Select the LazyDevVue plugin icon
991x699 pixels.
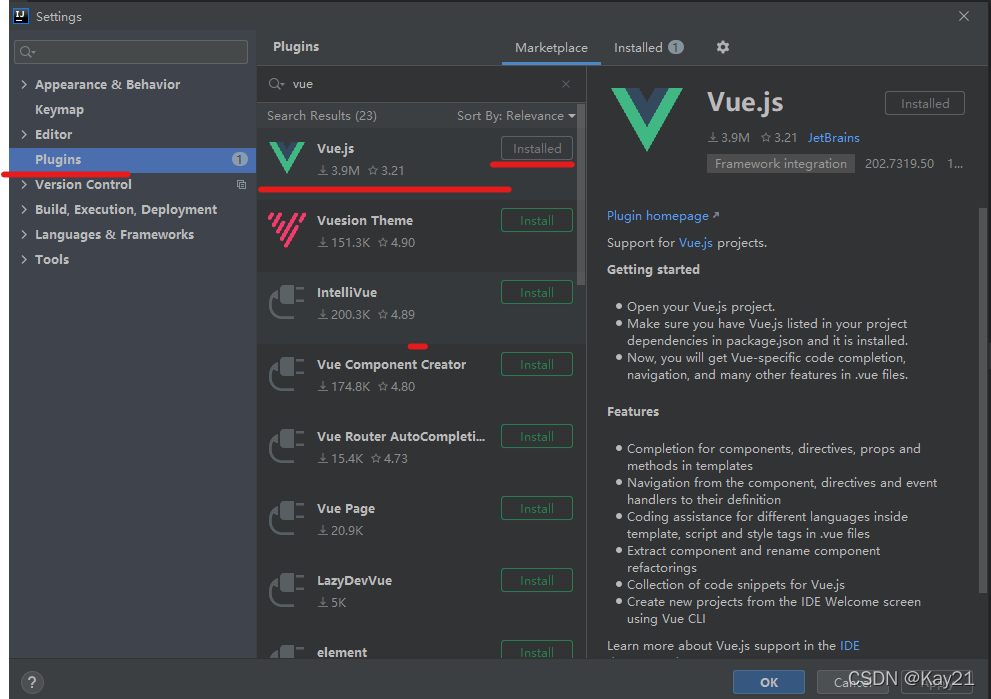pos(287,590)
